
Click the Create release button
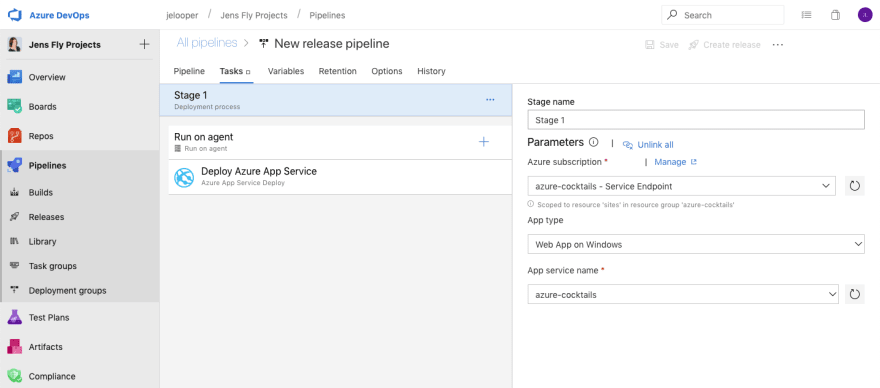725,45
